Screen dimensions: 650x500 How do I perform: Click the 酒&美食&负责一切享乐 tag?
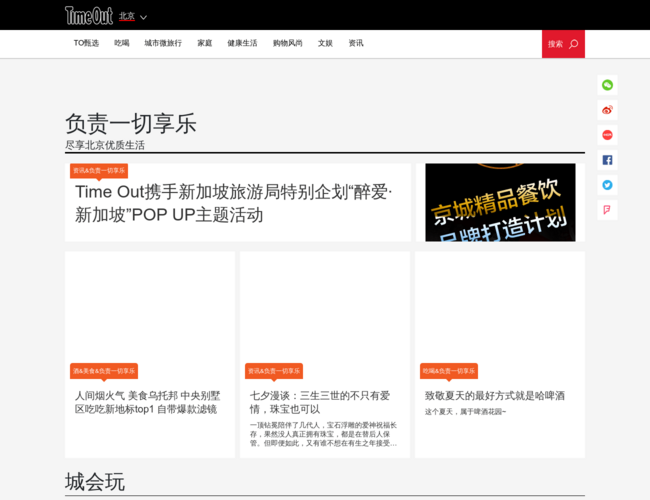[x=104, y=371]
